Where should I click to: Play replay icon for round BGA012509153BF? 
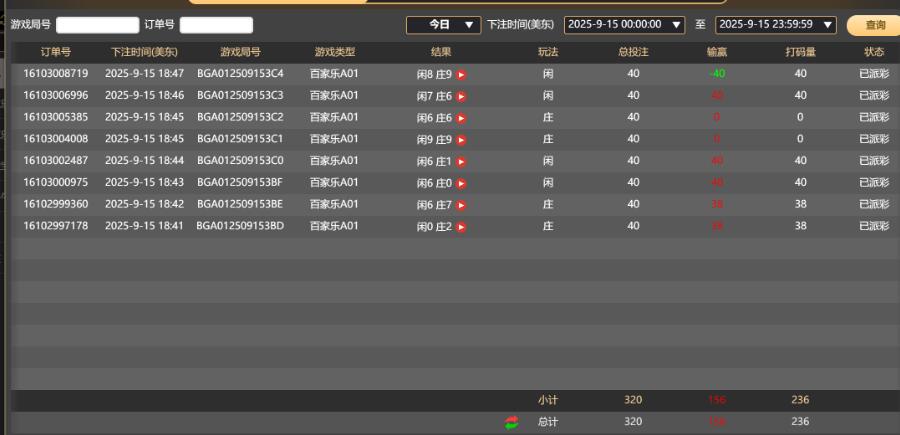[x=461, y=183]
